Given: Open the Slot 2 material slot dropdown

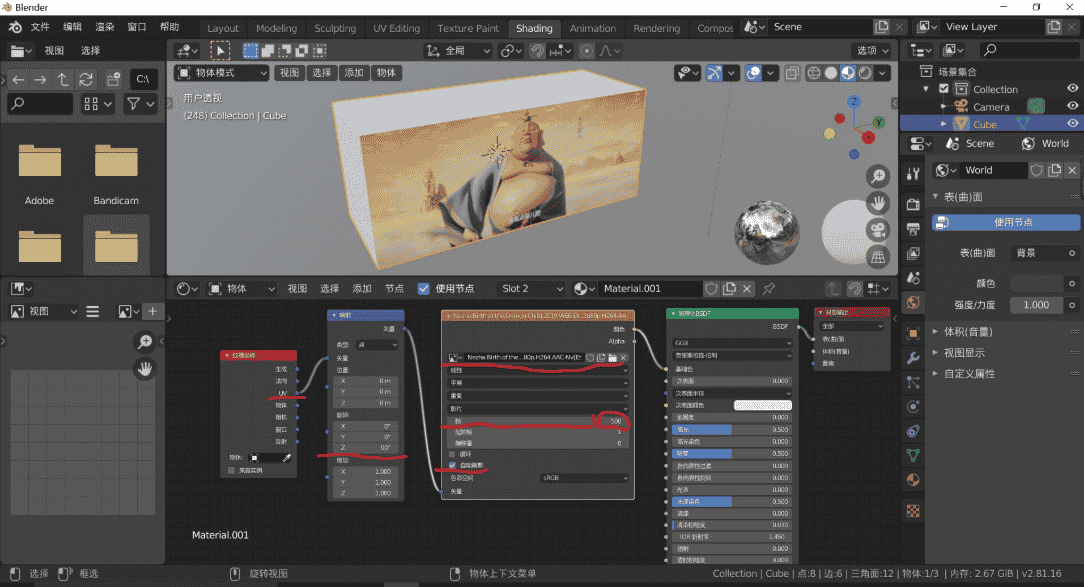Looking at the screenshot, I should coord(530,288).
